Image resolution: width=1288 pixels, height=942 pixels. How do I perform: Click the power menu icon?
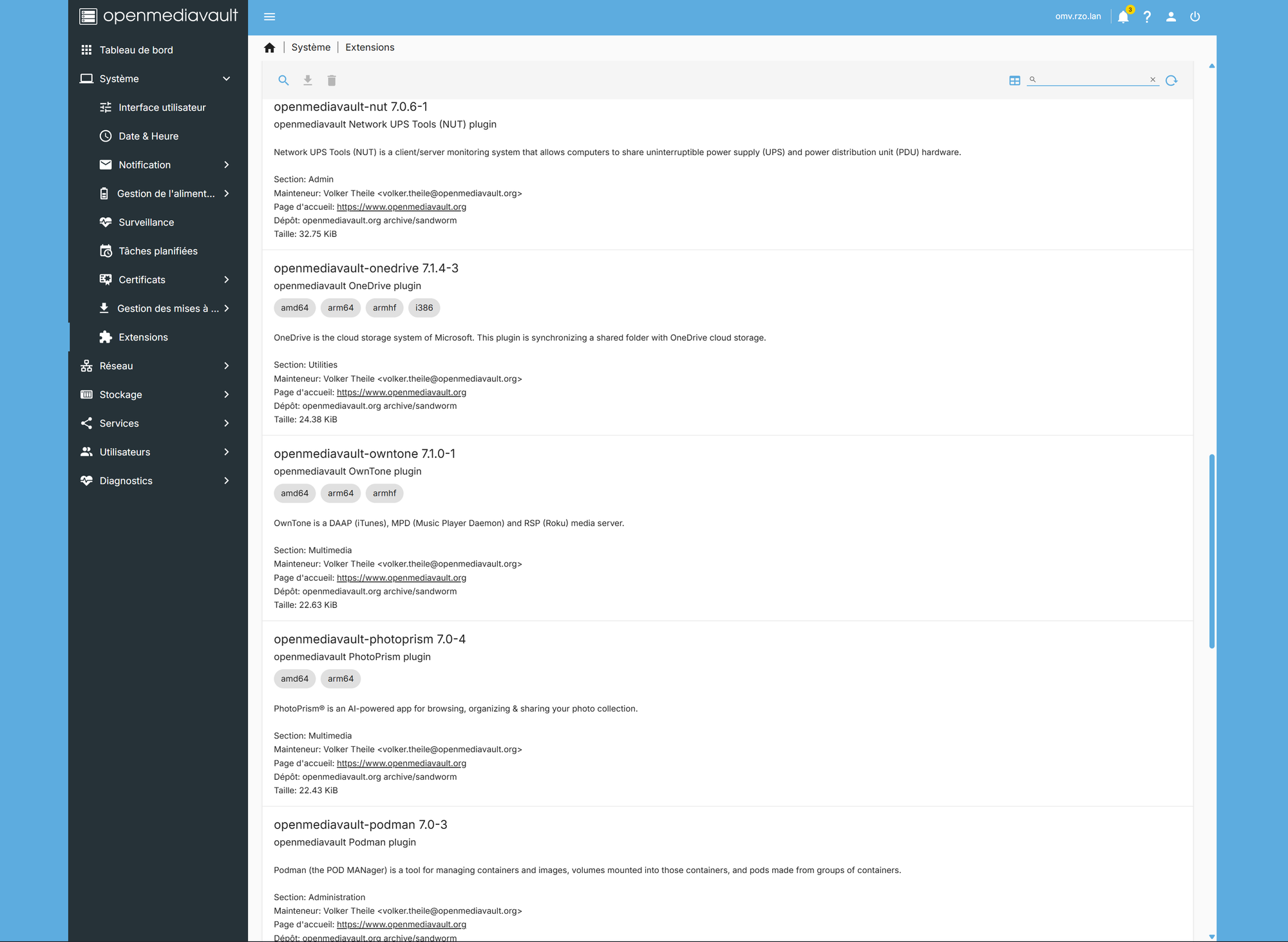[x=1195, y=17]
